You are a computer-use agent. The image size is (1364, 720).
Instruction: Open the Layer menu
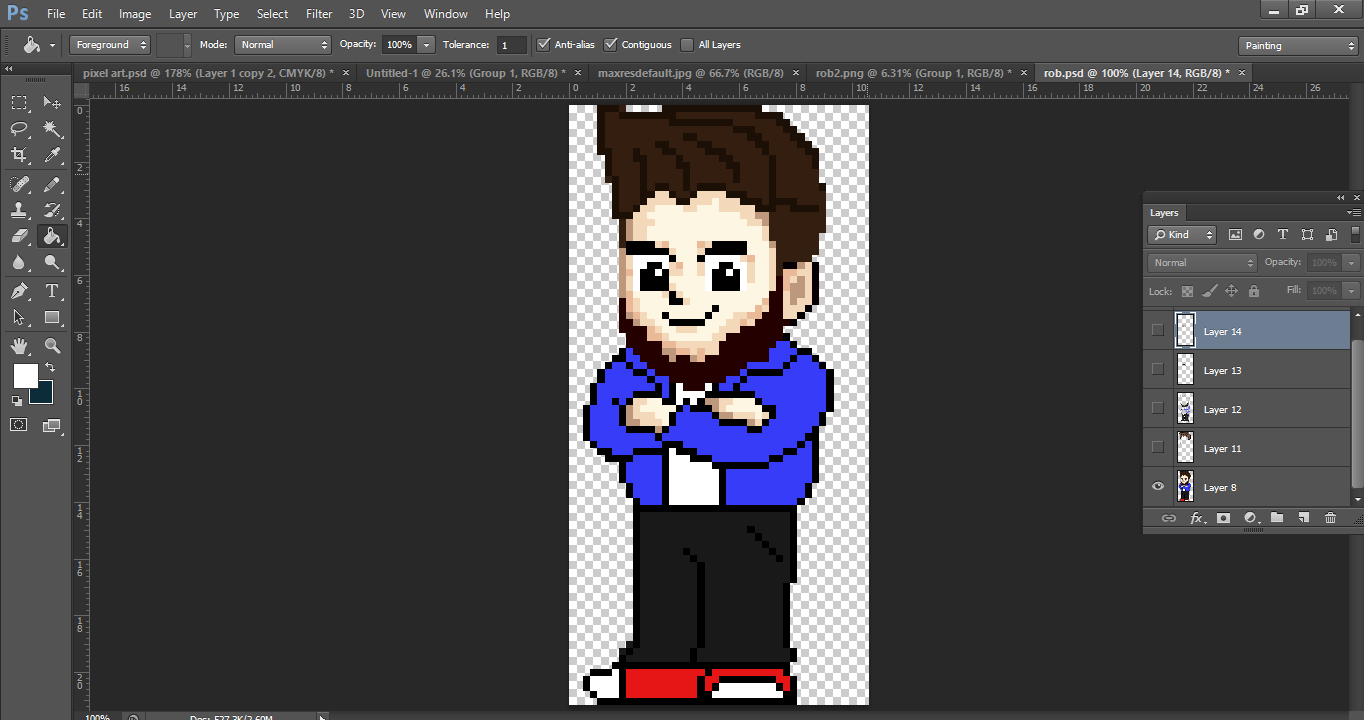pos(183,14)
